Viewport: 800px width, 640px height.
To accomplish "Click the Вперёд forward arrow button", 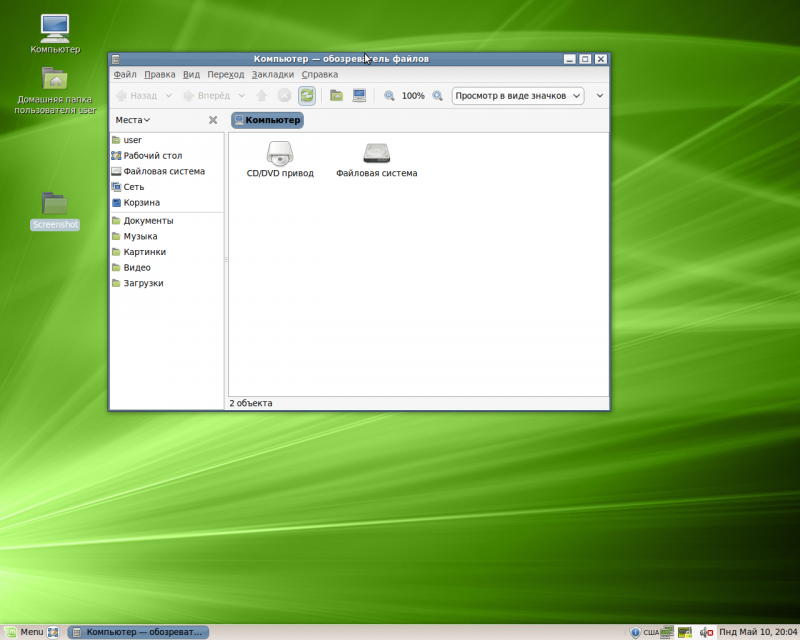I will [207, 95].
